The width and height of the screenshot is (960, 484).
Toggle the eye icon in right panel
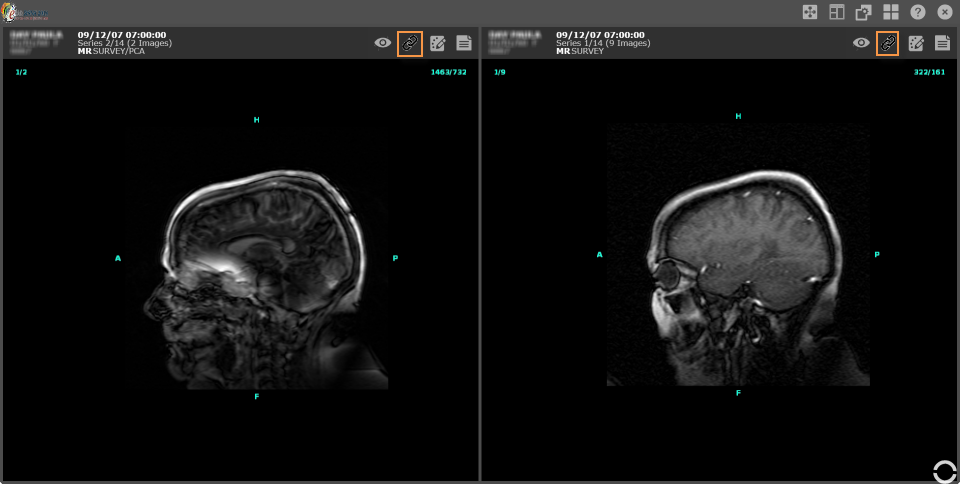(x=860, y=43)
